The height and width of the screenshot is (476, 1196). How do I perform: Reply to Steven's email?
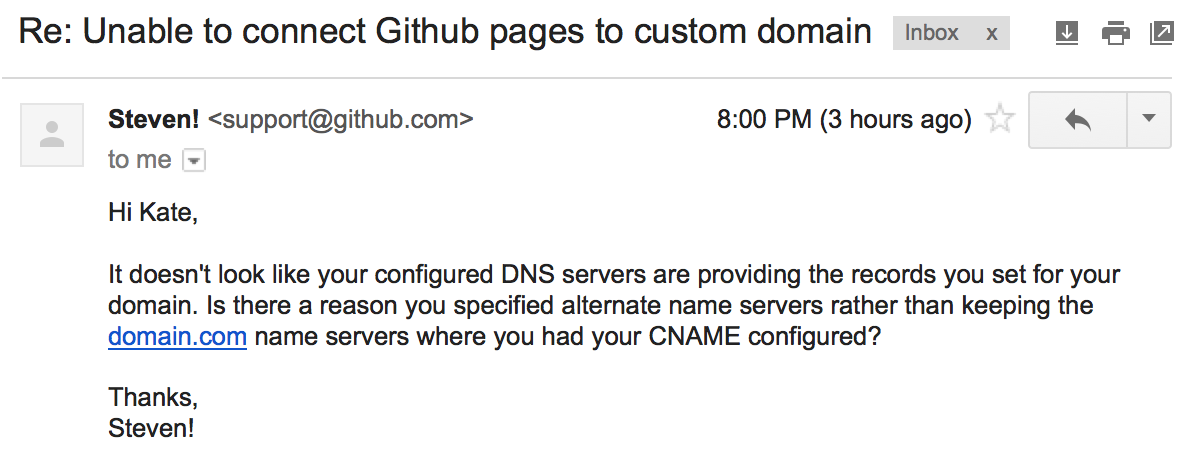click(1077, 120)
